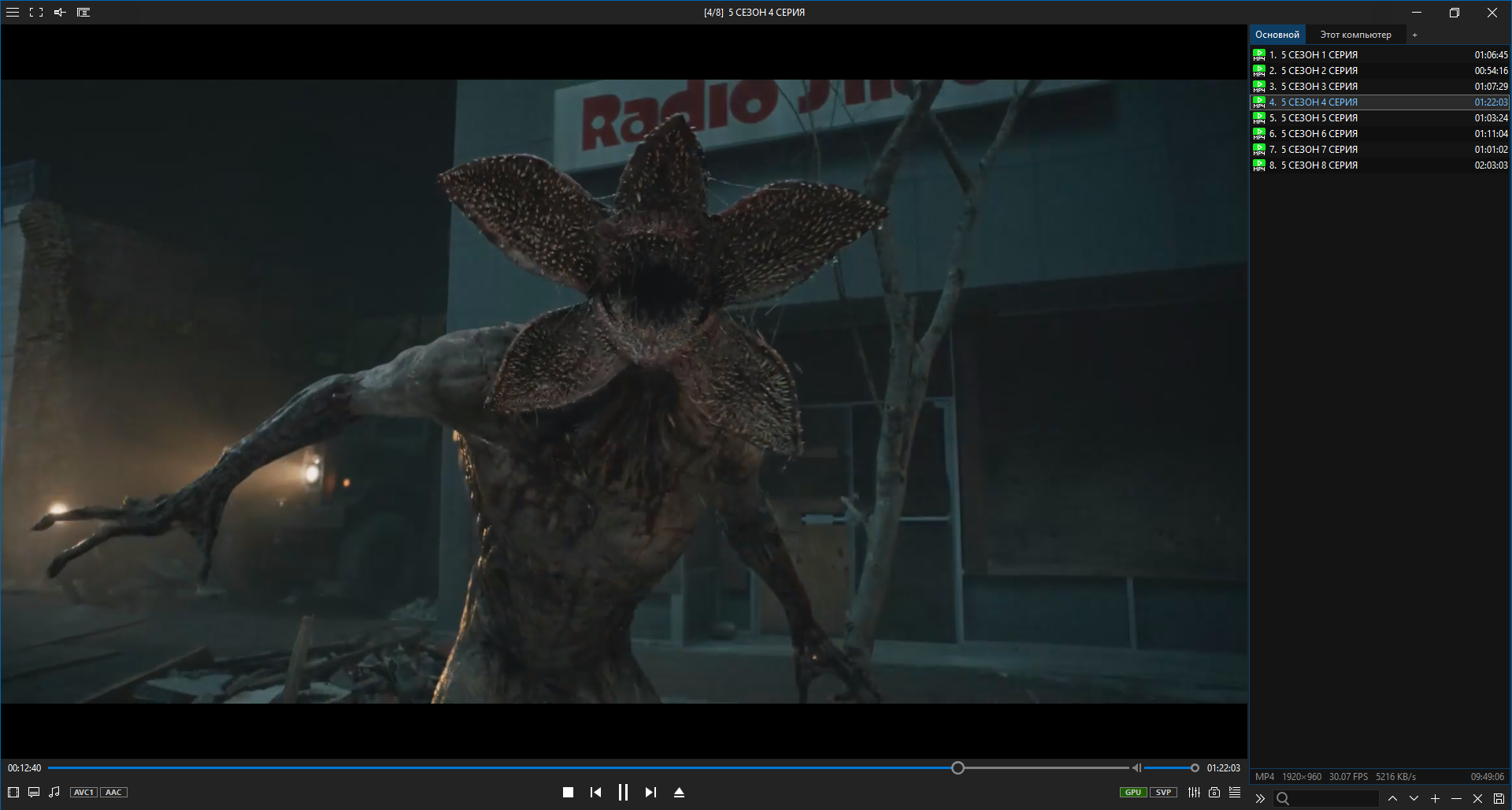The width and height of the screenshot is (1512, 810).
Task: Move selected playlist item down
Action: (x=1414, y=799)
